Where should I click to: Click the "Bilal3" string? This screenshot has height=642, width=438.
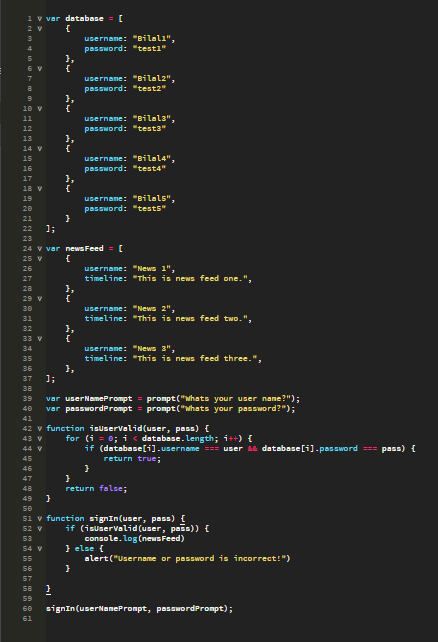[151, 118]
